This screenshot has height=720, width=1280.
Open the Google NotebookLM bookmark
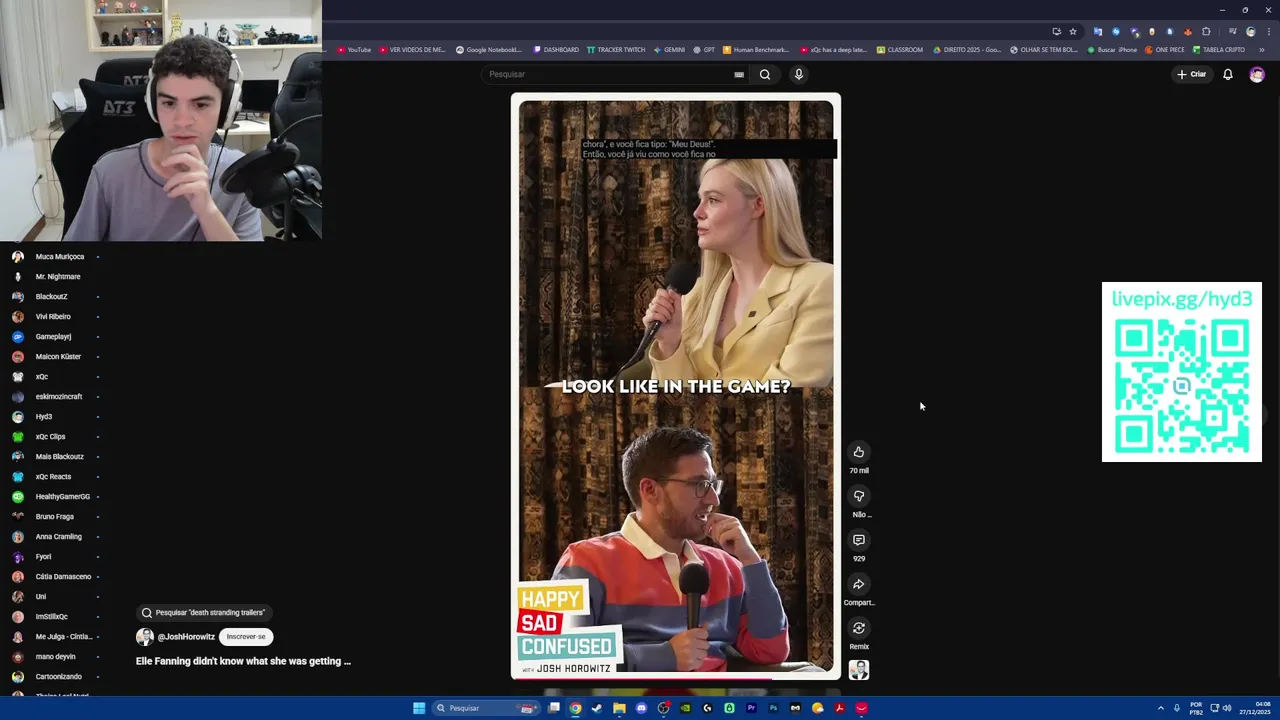click(x=489, y=50)
